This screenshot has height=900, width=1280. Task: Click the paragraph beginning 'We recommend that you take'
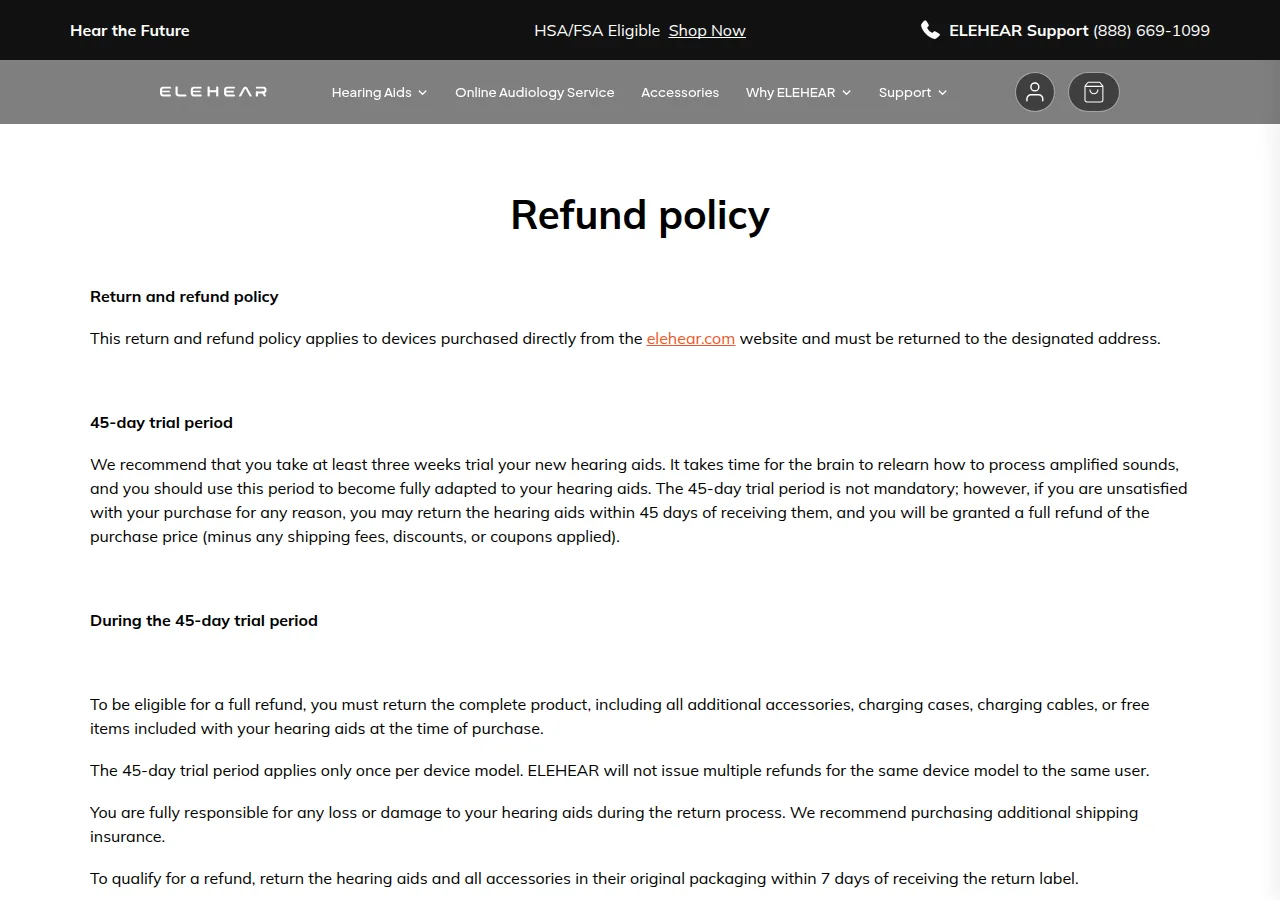(639, 500)
